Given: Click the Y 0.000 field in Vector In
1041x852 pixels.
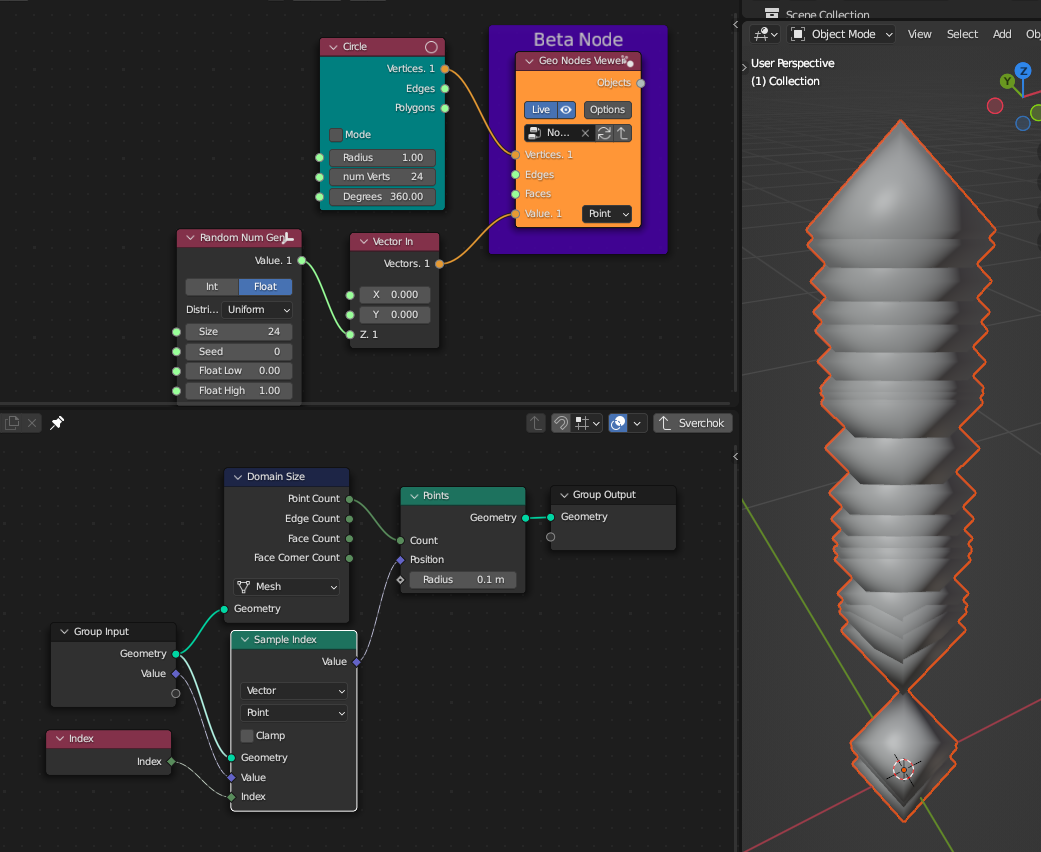Looking at the screenshot, I should pyautogui.click(x=395, y=315).
